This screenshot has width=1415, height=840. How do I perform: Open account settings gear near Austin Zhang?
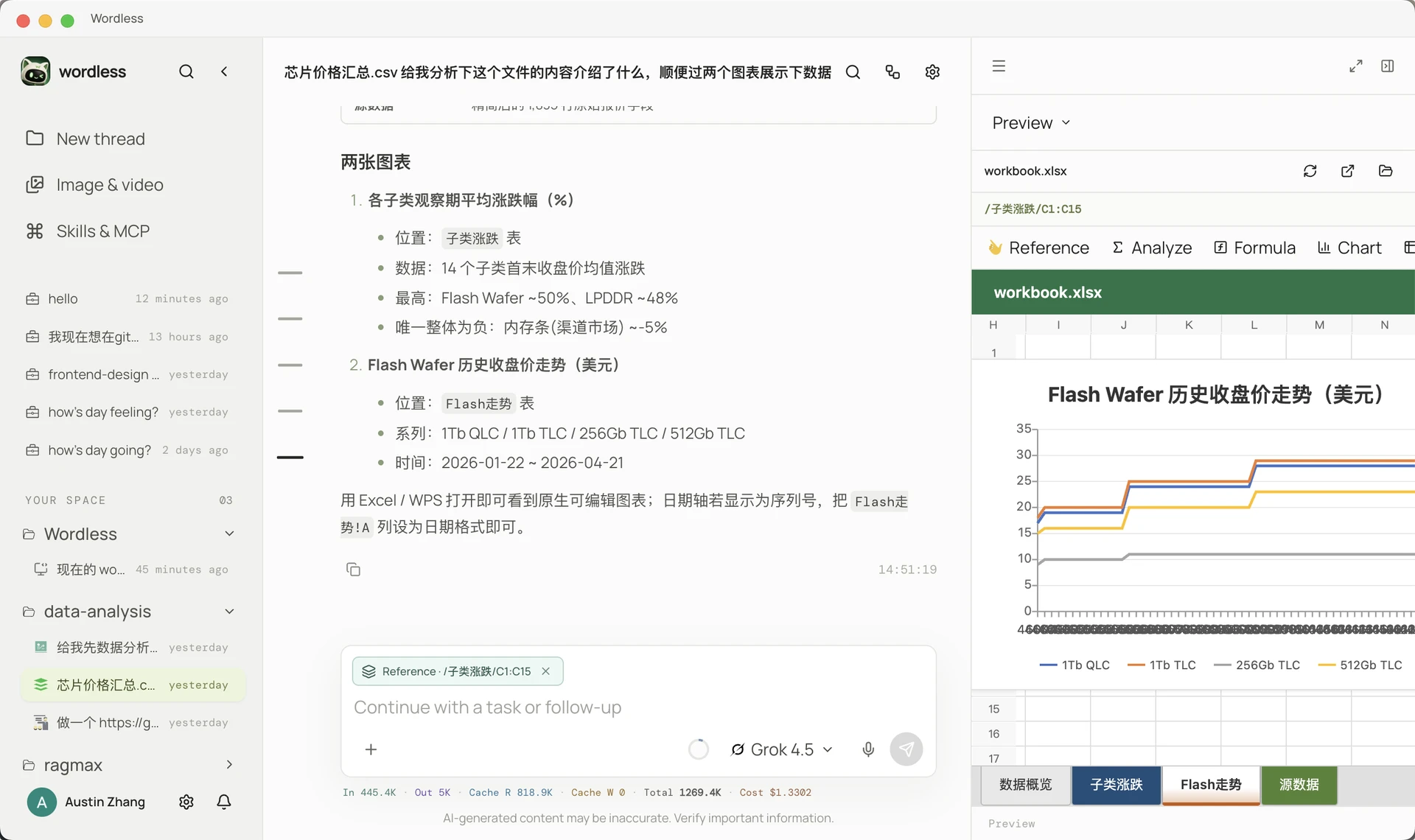(186, 802)
